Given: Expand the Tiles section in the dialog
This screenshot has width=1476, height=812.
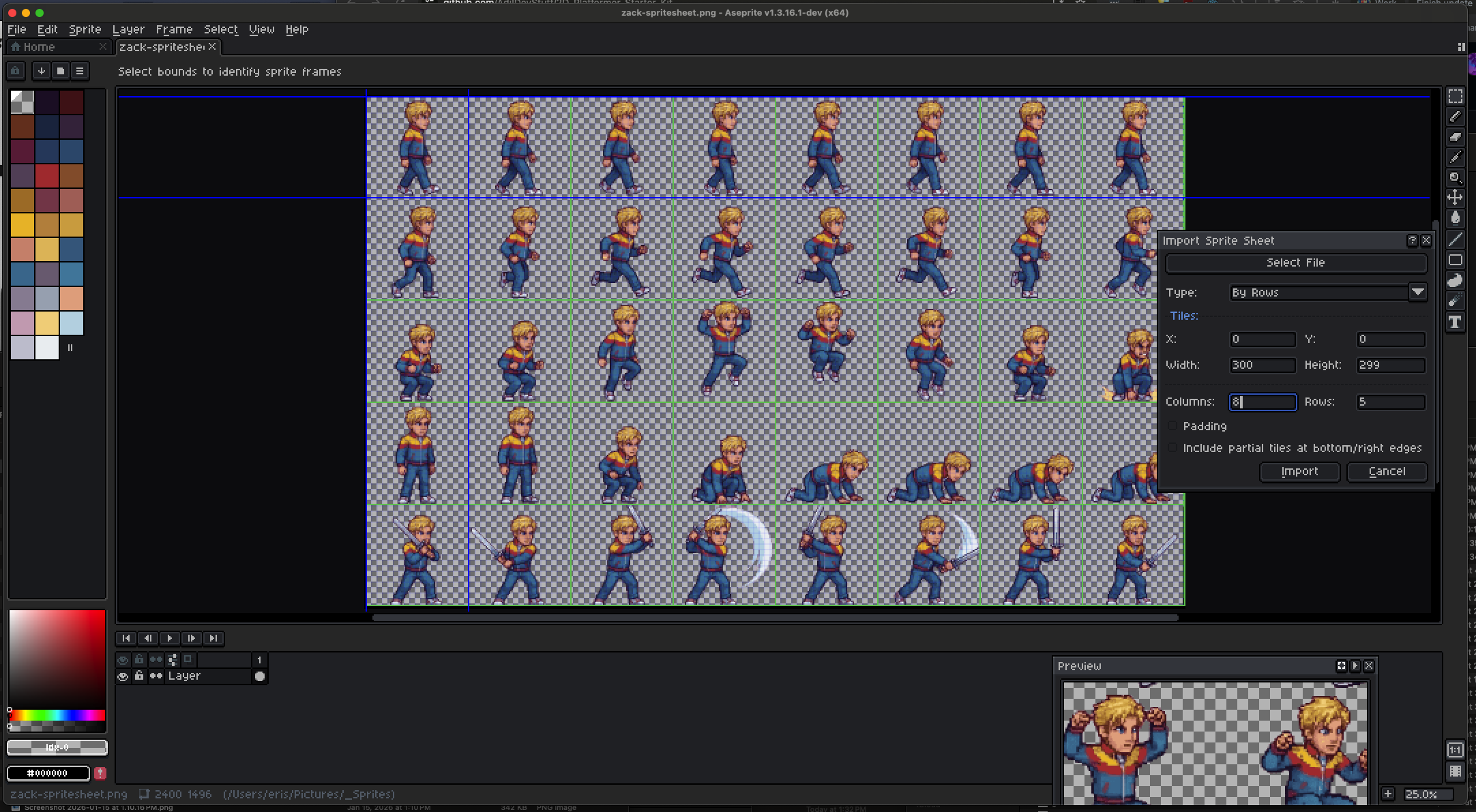Looking at the screenshot, I should click(1184, 315).
